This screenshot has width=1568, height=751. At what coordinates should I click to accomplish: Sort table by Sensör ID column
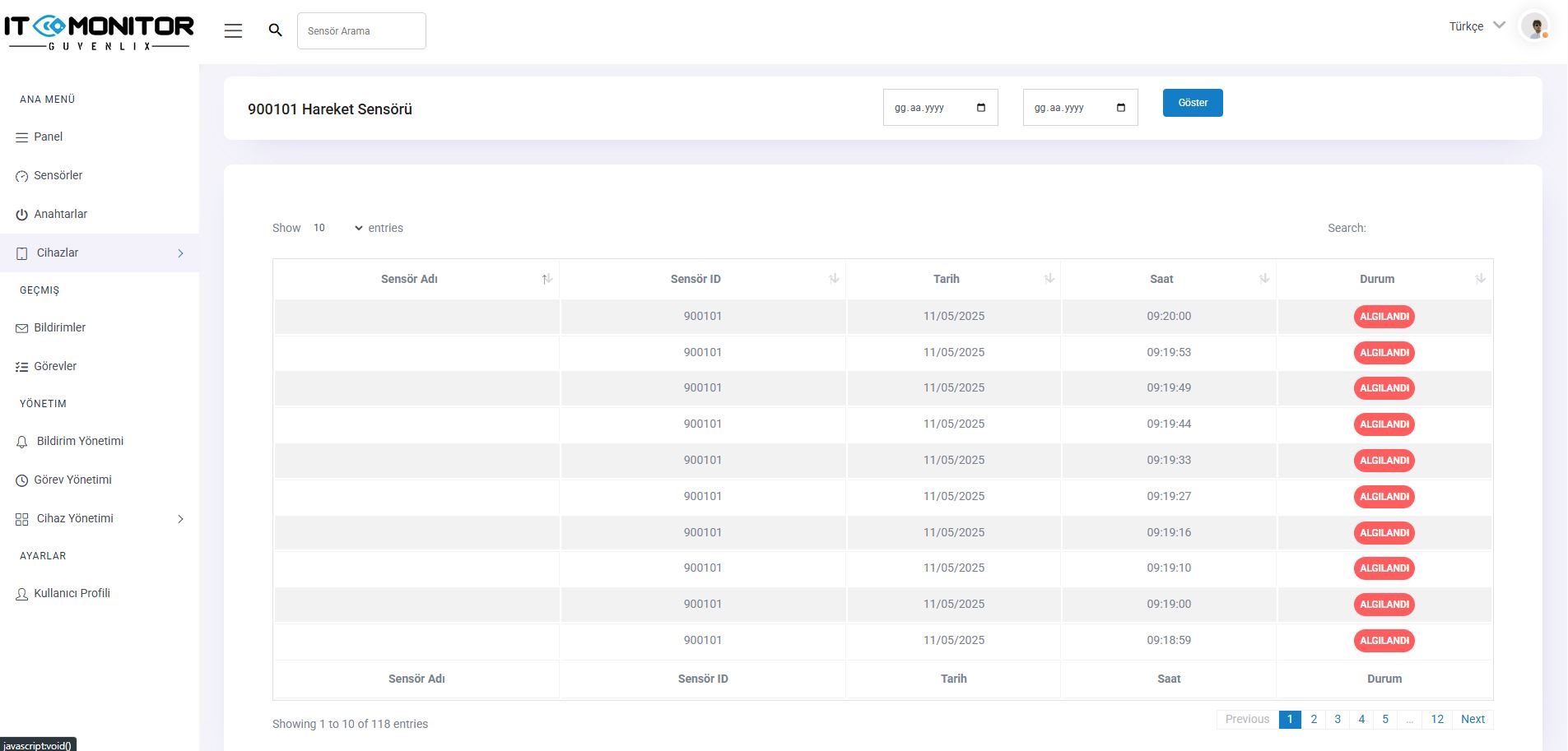[x=696, y=279]
